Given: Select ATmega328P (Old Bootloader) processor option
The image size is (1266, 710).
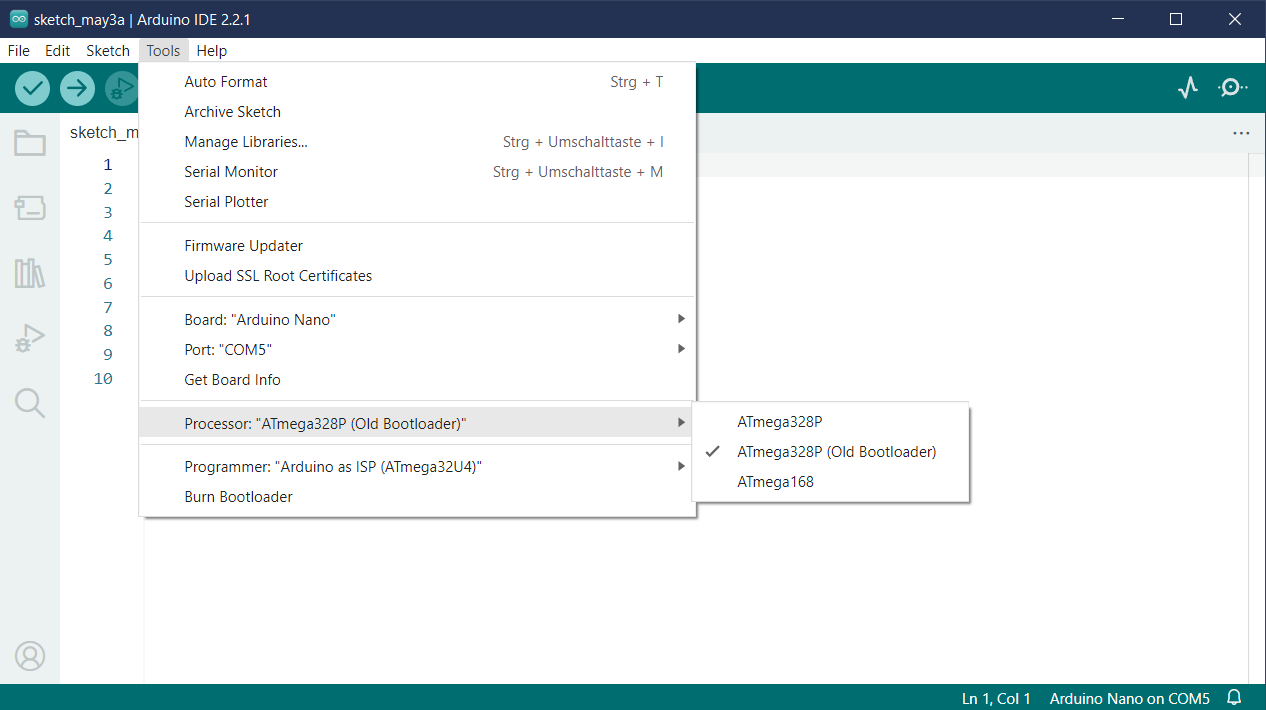Looking at the screenshot, I should coord(830,452).
